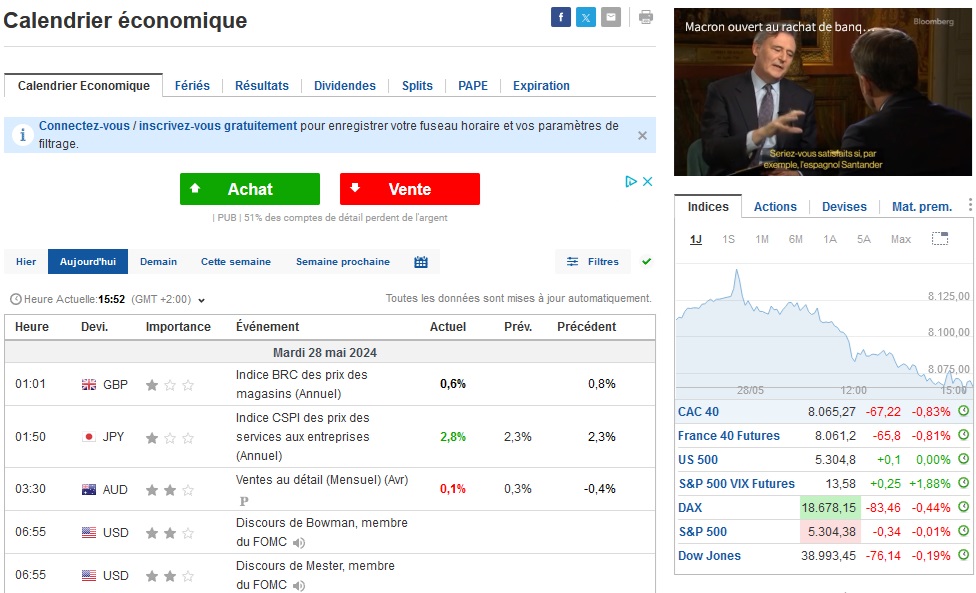Screen dimensions: 976x593
Task: Close the Achat/Vente advertisement
Action: point(647,181)
